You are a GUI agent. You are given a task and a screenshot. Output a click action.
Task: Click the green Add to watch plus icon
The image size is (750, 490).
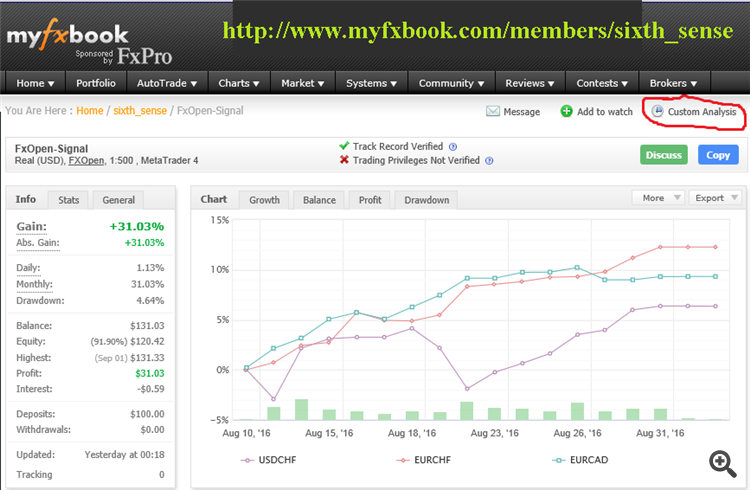pos(566,111)
